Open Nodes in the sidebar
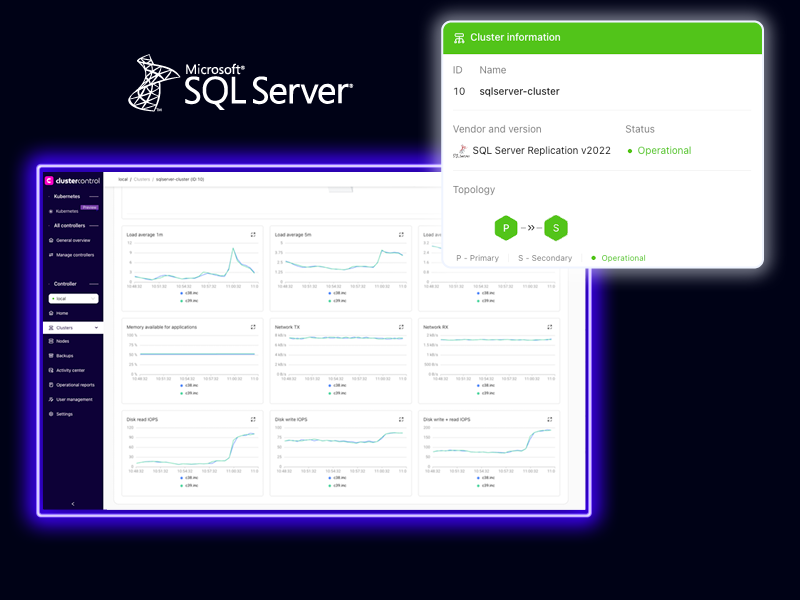 point(63,341)
